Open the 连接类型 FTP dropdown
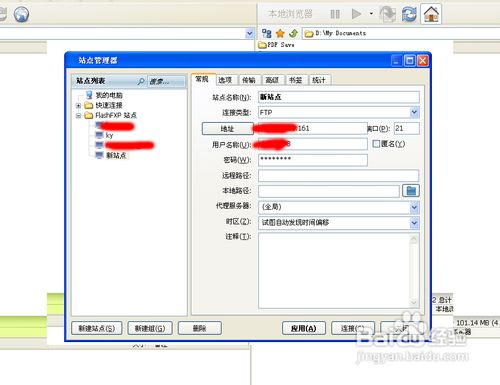Screen dimensions: 500x385 point(414,112)
